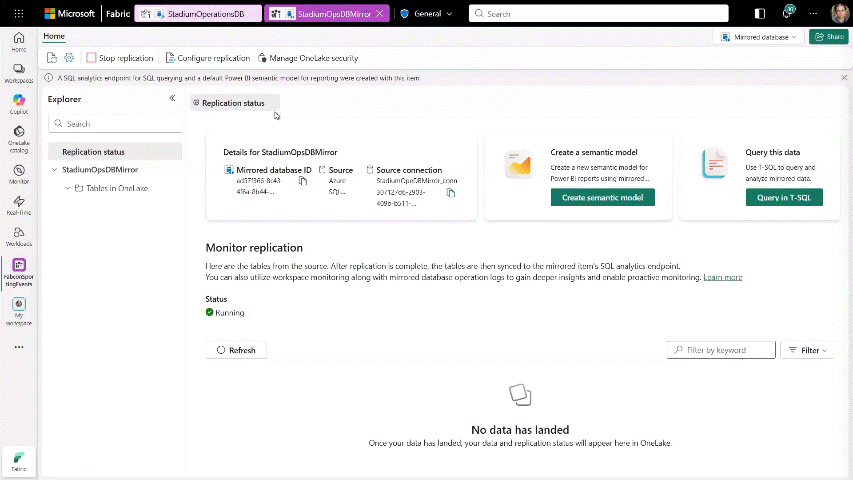The image size is (853, 480).
Task: Open My workspace in the sidebar
Action: click(18, 311)
